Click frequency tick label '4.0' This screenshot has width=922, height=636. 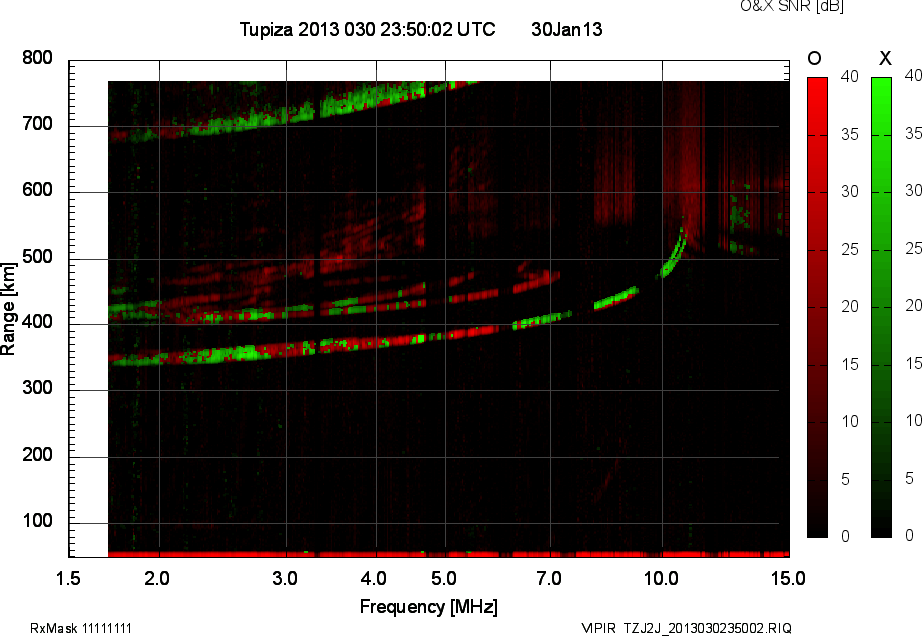pos(374,578)
